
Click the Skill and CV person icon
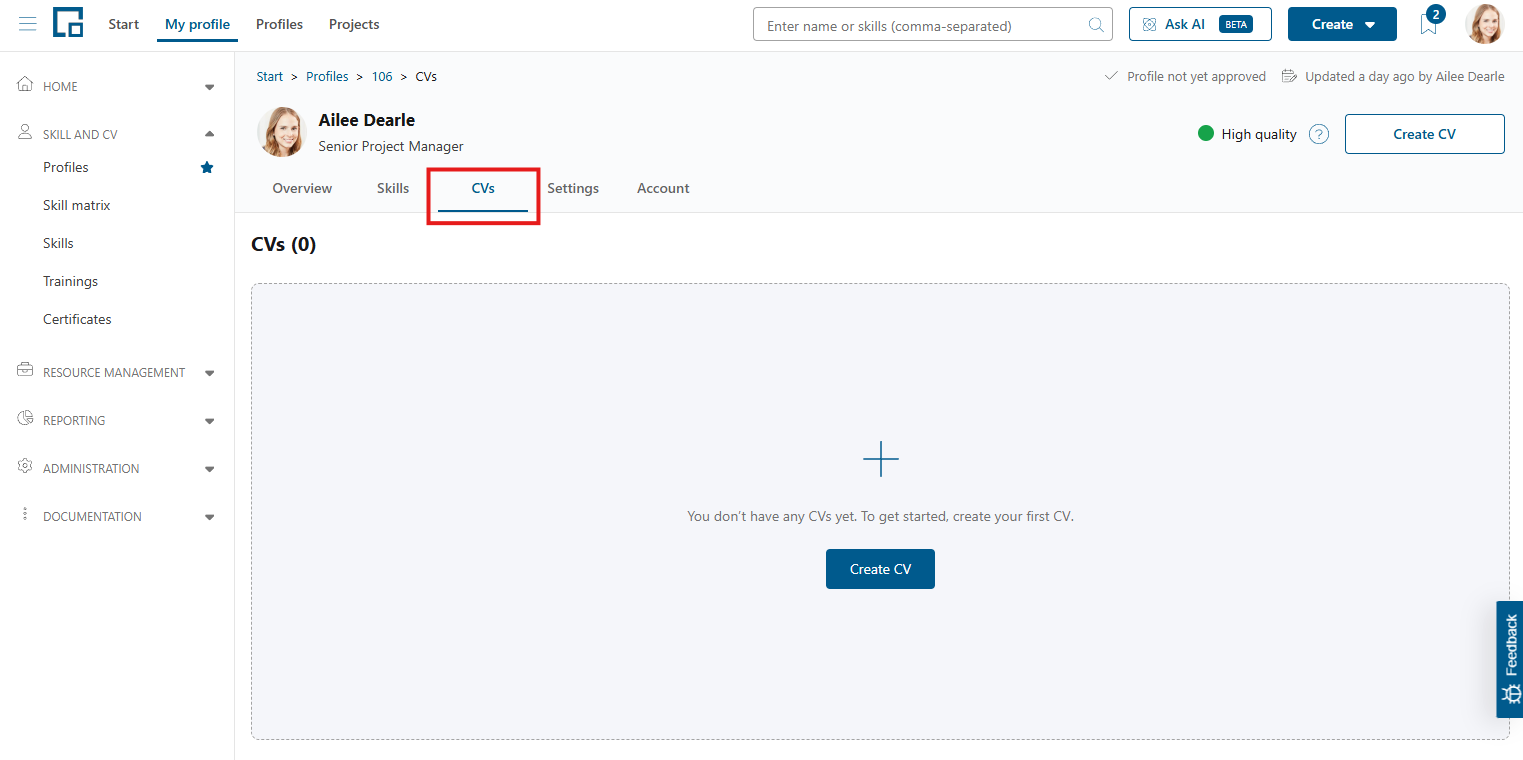26,133
